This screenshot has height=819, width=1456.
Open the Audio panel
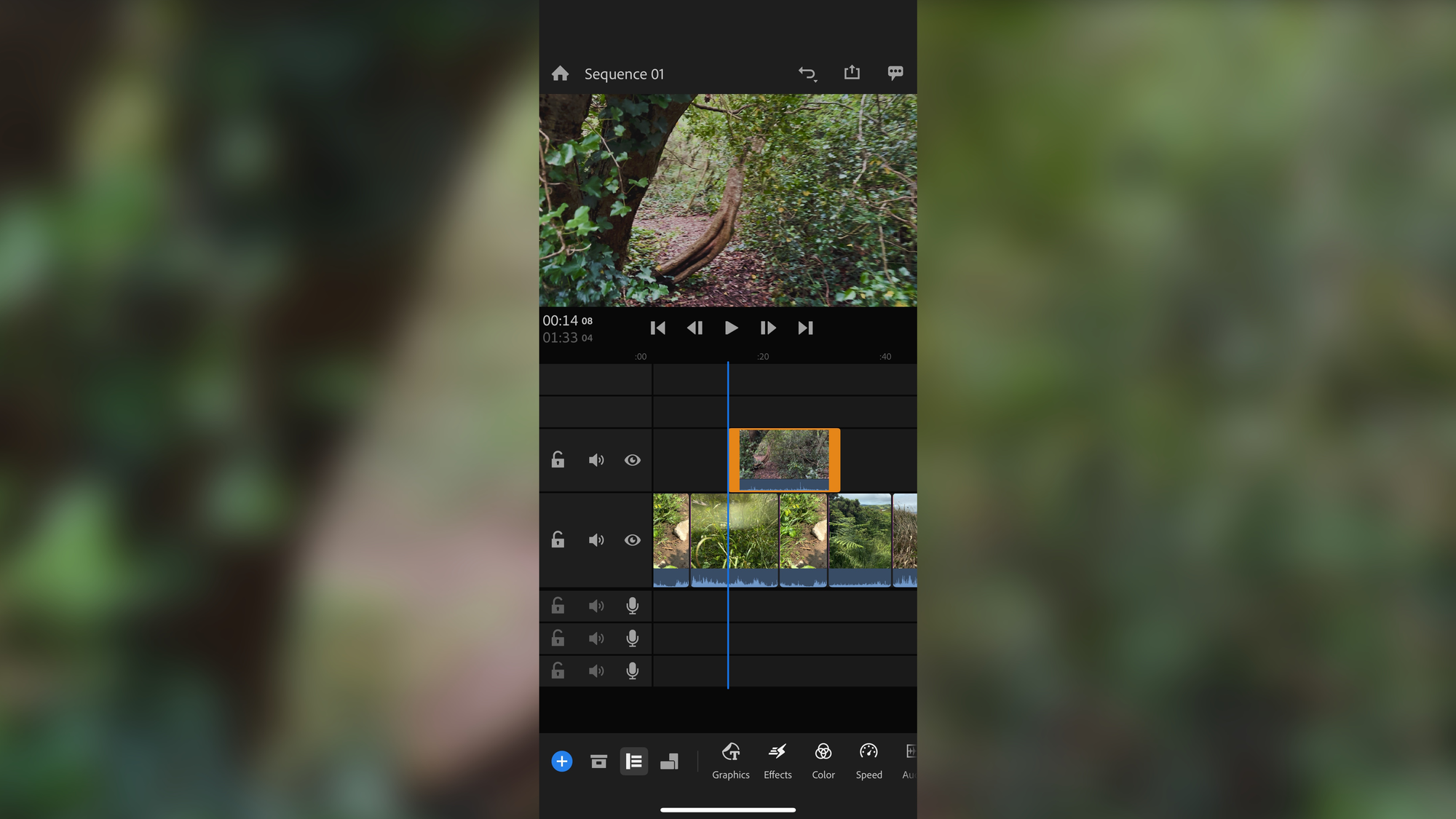point(909,761)
